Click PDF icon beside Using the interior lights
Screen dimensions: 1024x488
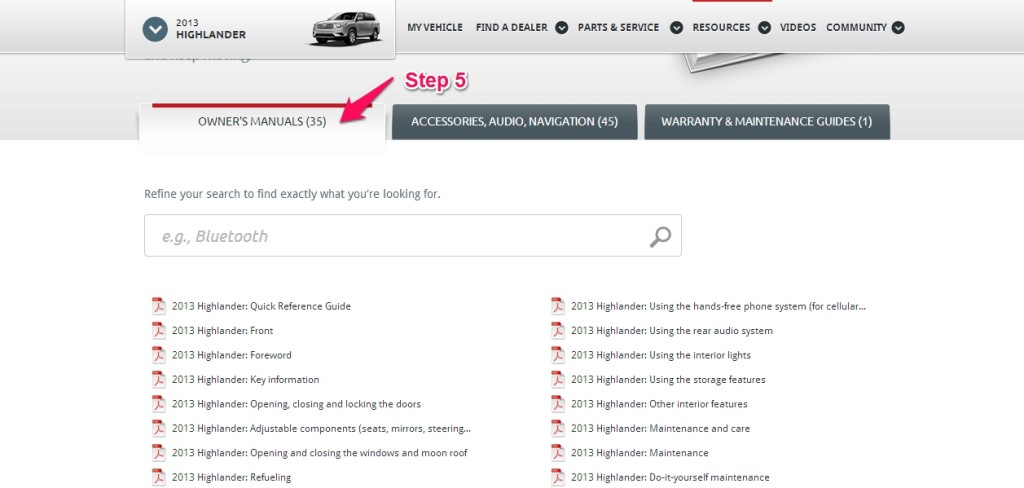(x=558, y=355)
